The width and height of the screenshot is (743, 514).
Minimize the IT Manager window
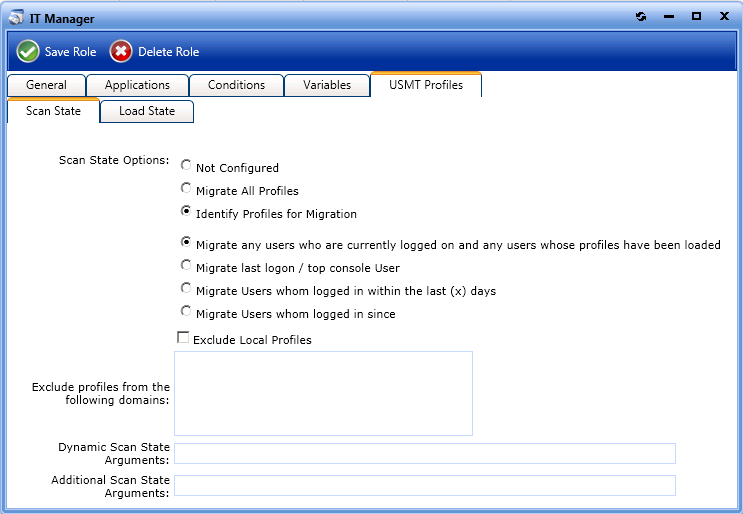[x=669, y=17]
